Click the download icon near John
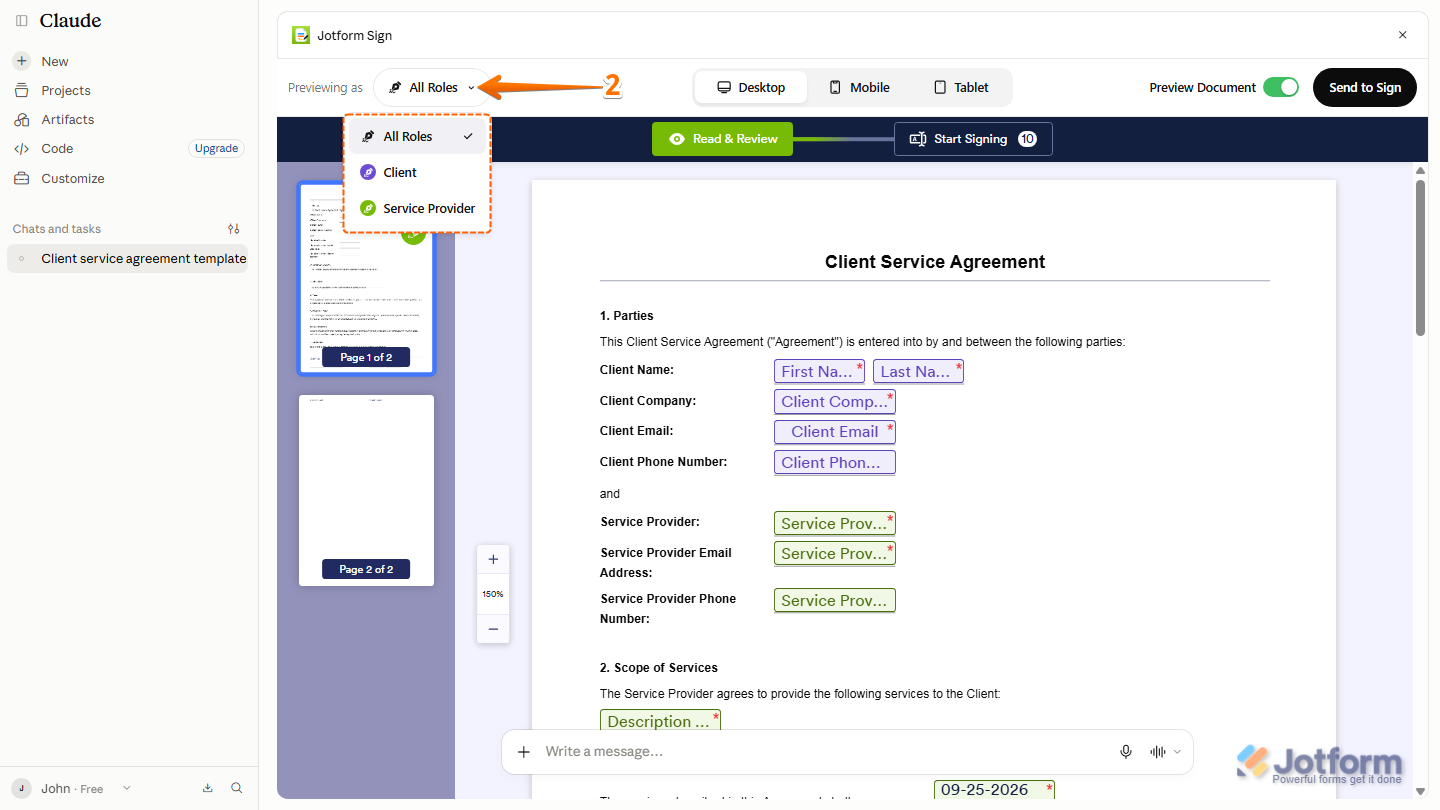Screen dimensions: 1440x810 [x=208, y=788]
